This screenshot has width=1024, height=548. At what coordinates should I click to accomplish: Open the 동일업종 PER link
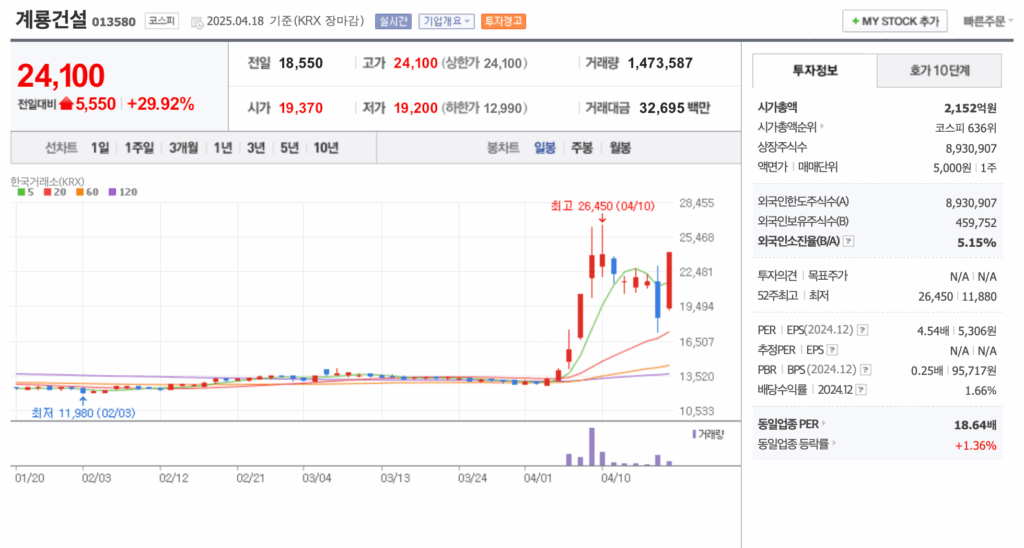[x=788, y=425]
